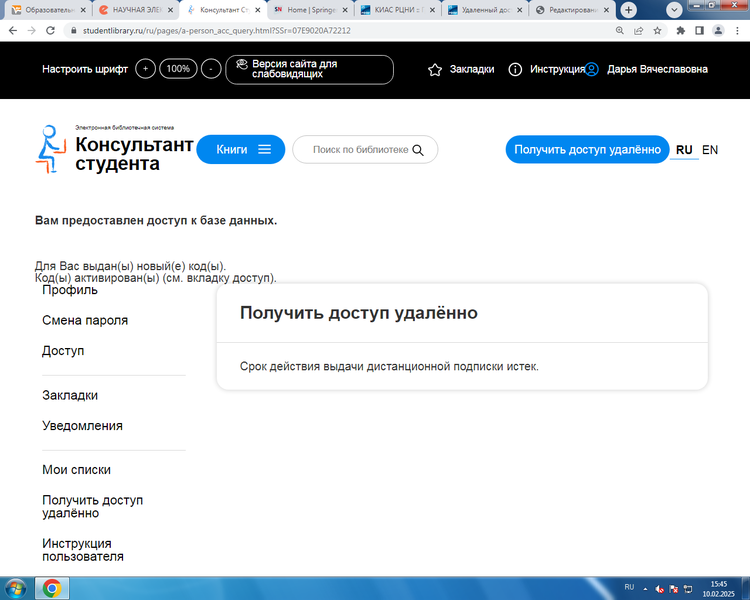Image resolution: width=750 pixels, height=600 pixels.
Task: Switch to Образовательн... tab
Action: tap(48, 10)
